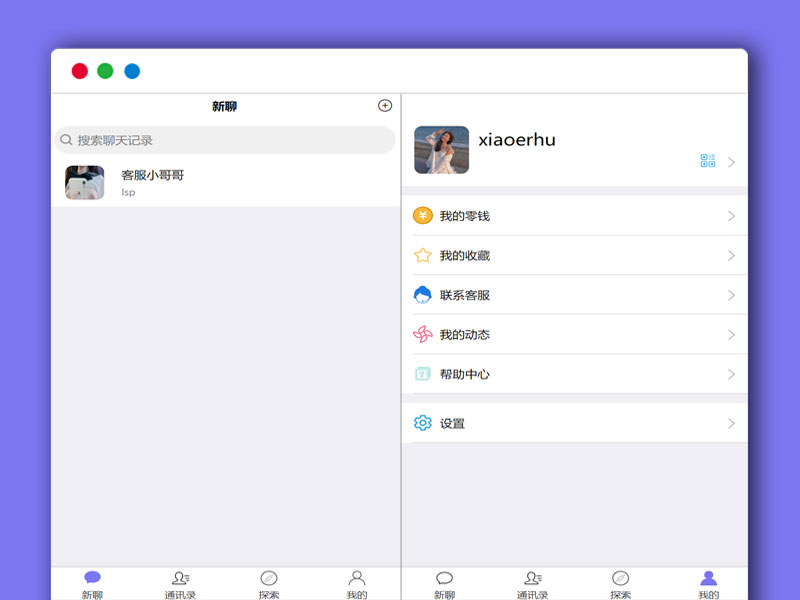The image size is (800, 600).
Task: Click the magnifier icon in the search bar
Action: [x=66, y=140]
